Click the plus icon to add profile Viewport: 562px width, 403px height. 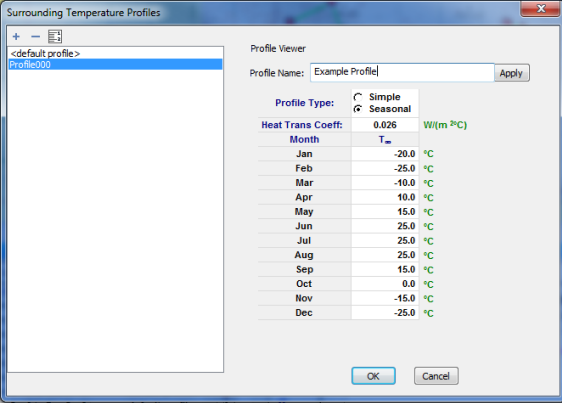coord(16,37)
